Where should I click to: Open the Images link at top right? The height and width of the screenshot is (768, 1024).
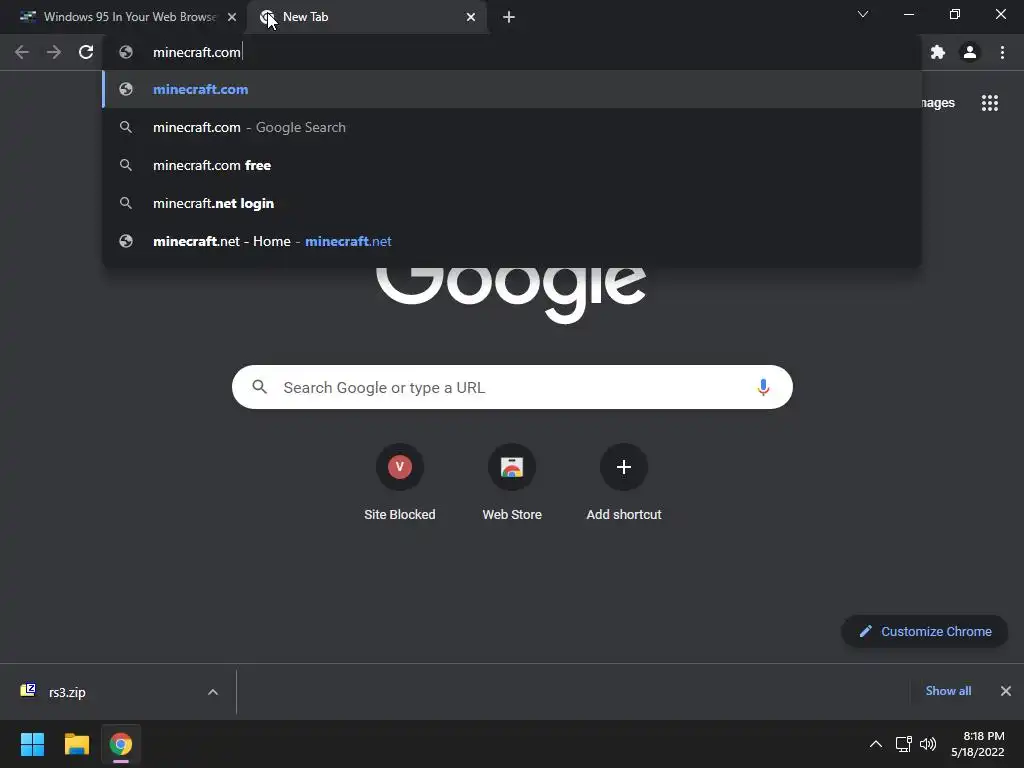tap(938, 103)
